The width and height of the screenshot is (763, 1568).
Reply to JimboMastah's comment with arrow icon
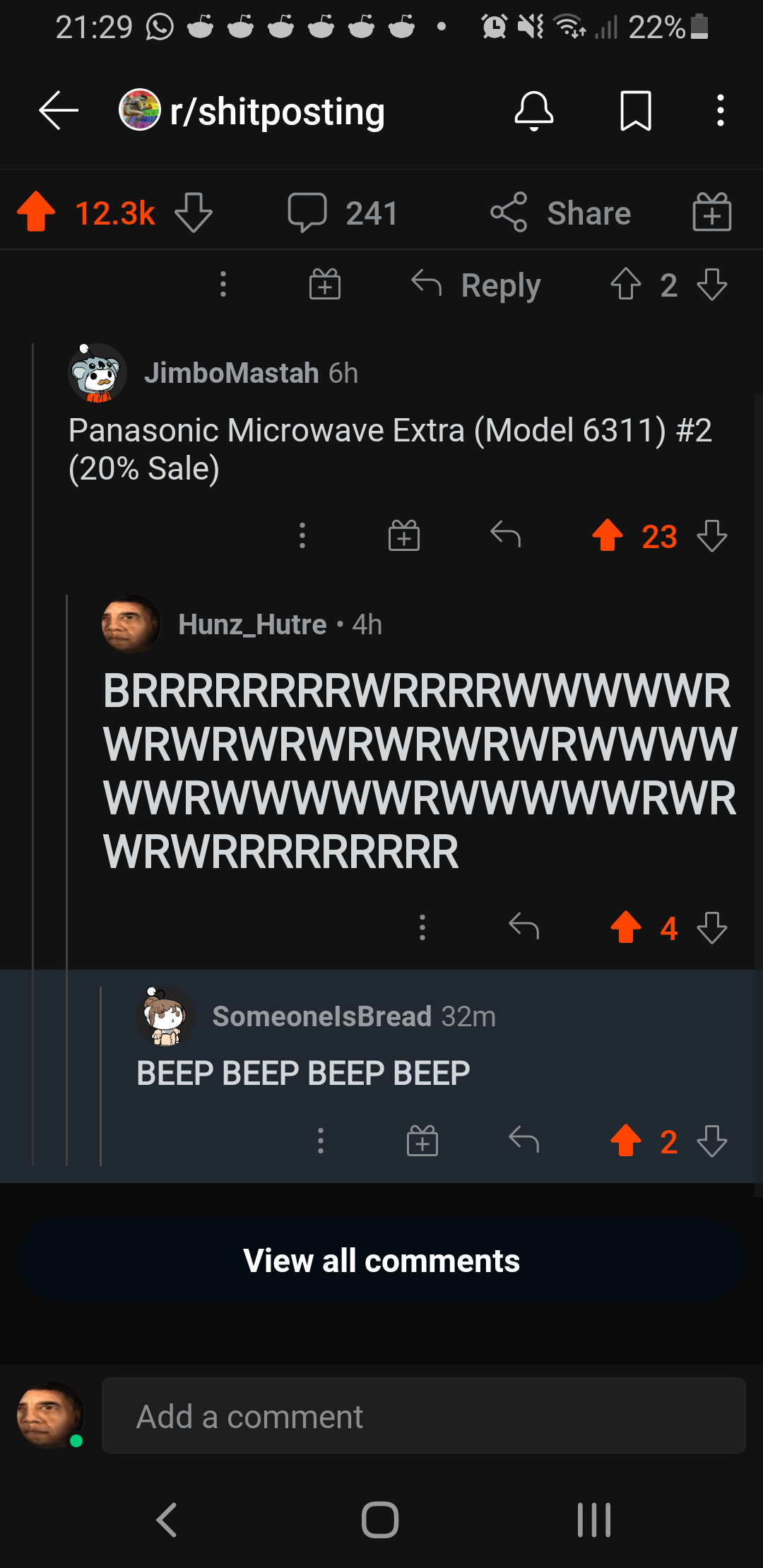pyautogui.click(x=506, y=535)
